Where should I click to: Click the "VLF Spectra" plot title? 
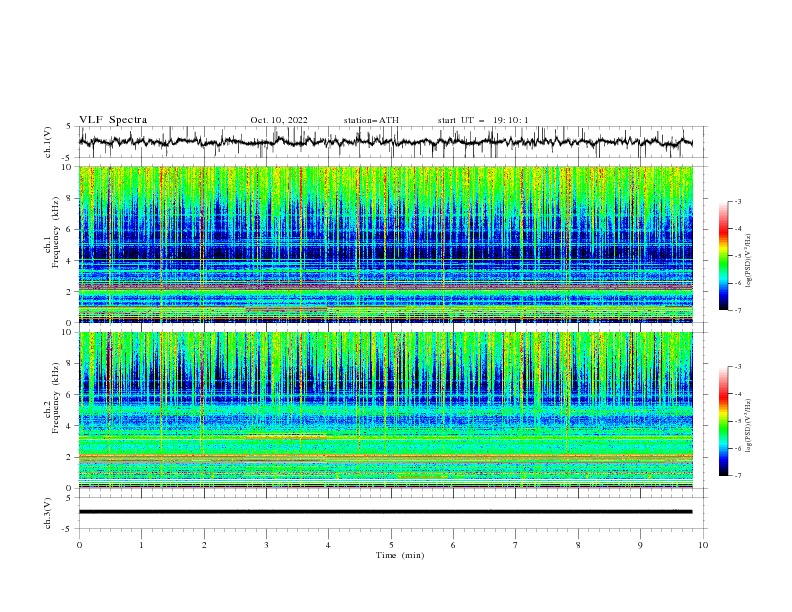point(113,120)
